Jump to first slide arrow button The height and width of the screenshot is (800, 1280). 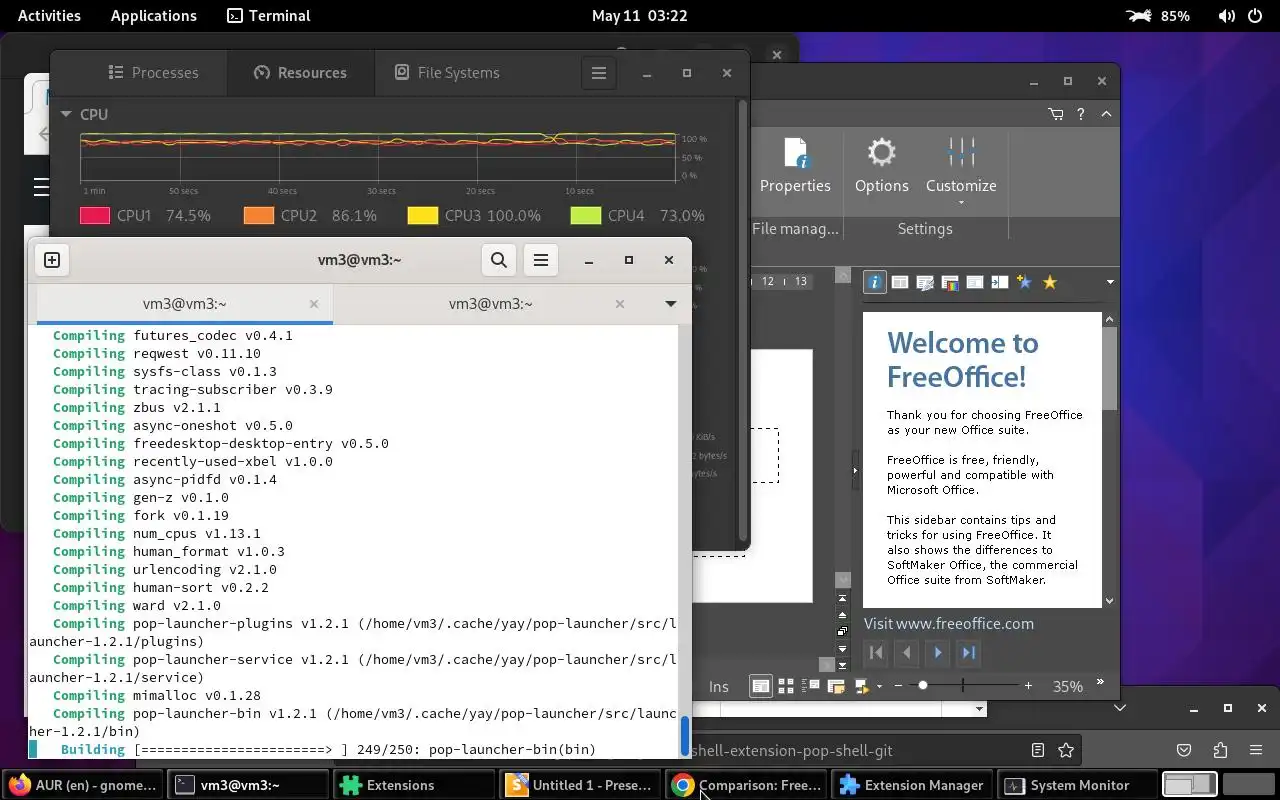tap(843, 599)
